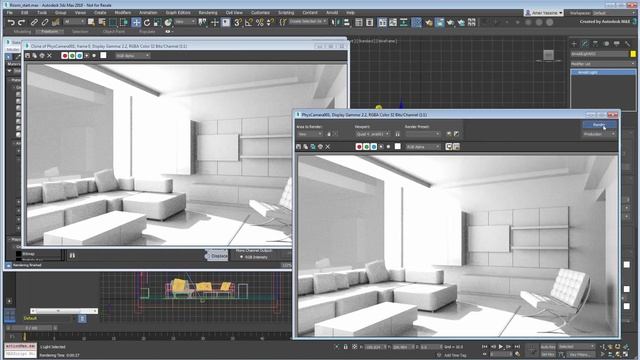Open the Customize menu
The image size is (640, 360).
pyautogui.click(x=260, y=13)
